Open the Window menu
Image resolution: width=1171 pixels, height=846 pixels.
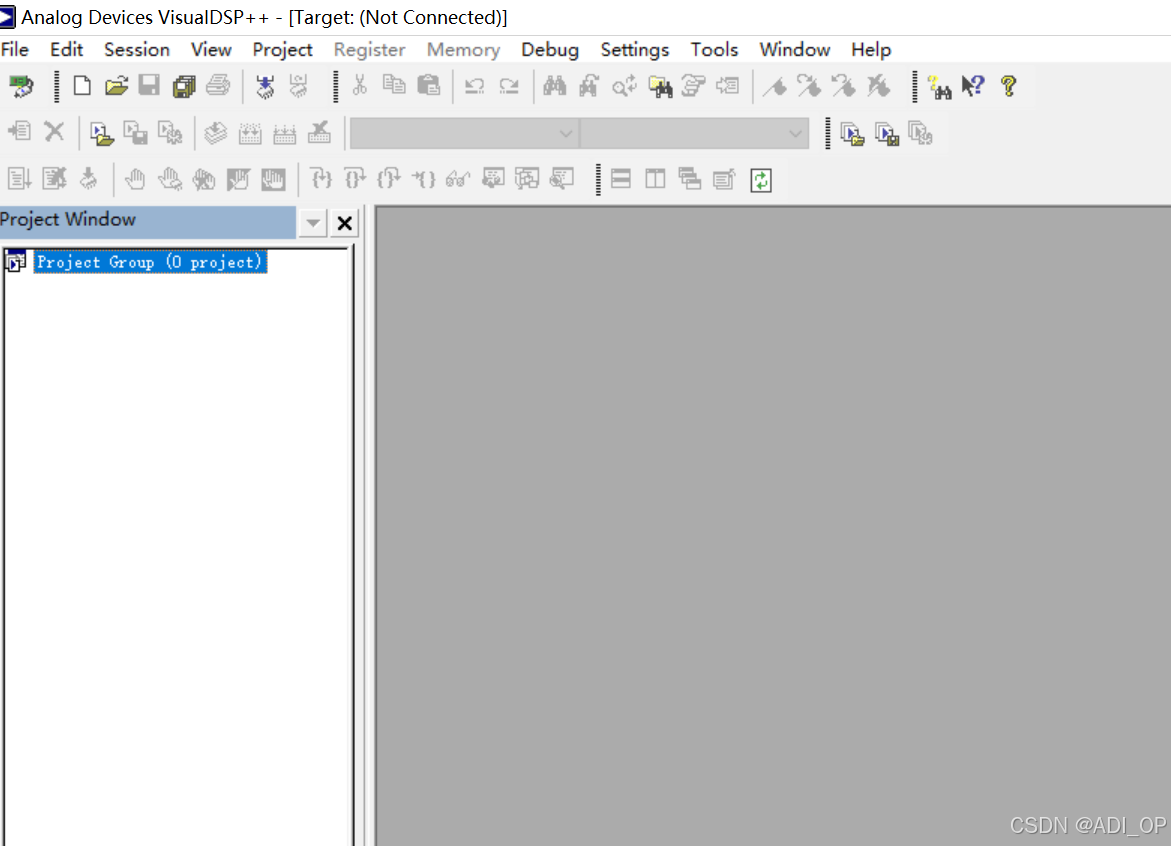click(x=795, y=49)
